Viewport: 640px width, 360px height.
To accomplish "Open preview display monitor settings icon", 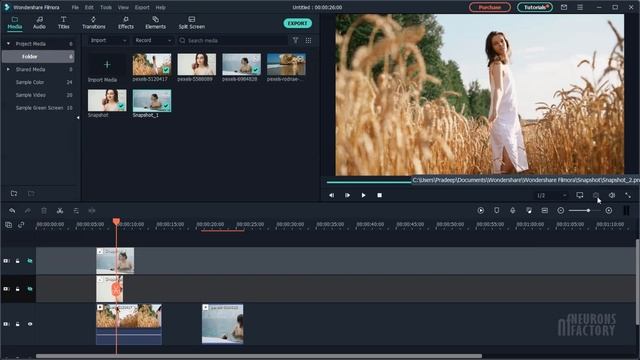I will tap(580, 196).
